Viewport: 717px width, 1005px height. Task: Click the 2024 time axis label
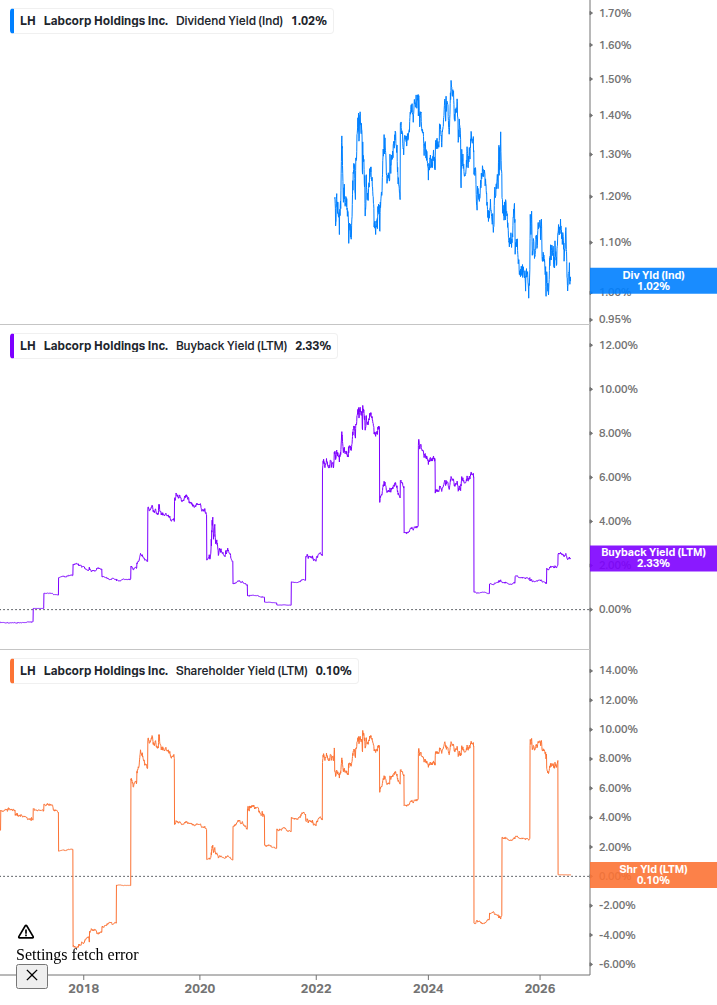click(x=428, y=988)
